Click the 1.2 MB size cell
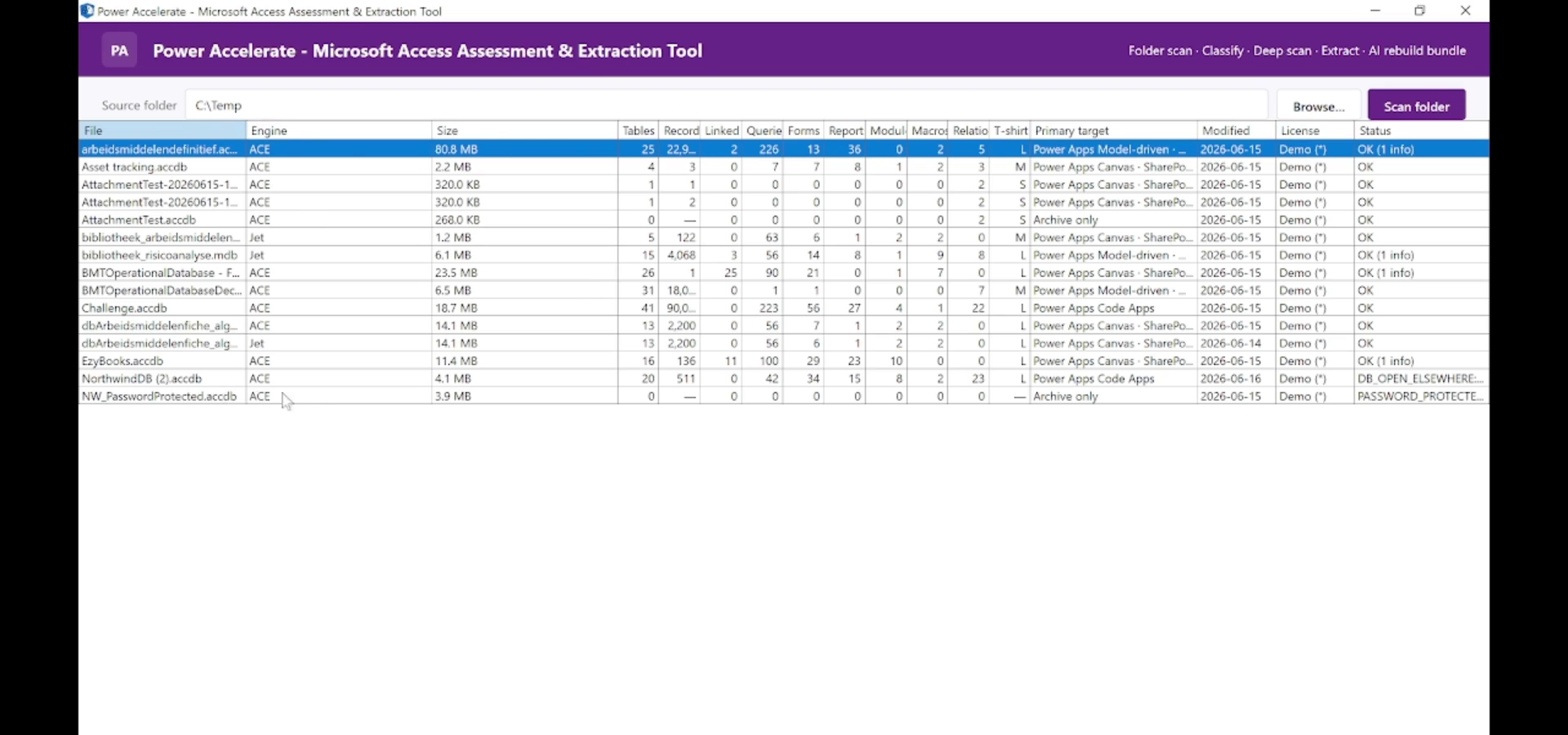The width and height of the screenshot is (1568, 735). pos(524,238)
